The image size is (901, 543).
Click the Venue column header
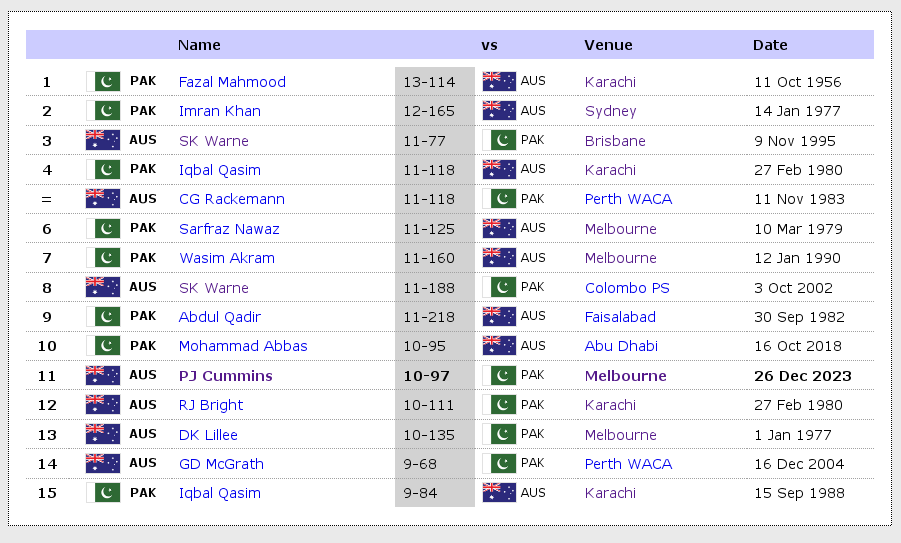coord(608,45)
